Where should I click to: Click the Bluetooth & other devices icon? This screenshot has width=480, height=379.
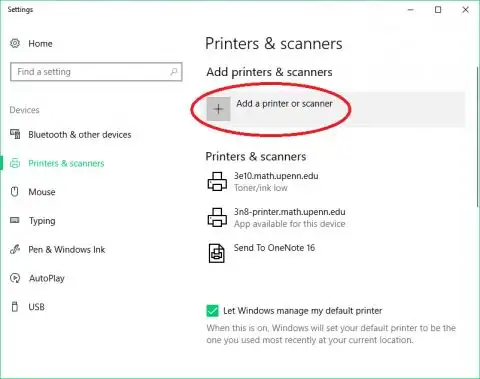pos(15,134)
